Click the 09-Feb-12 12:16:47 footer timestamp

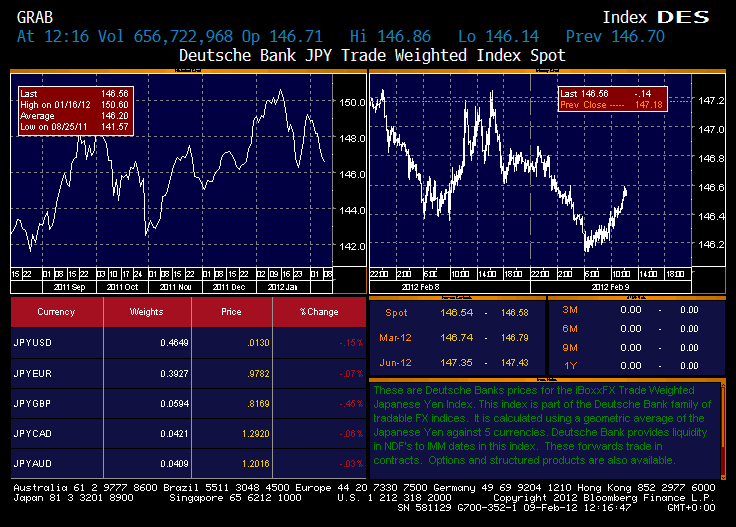pos(577,508)
